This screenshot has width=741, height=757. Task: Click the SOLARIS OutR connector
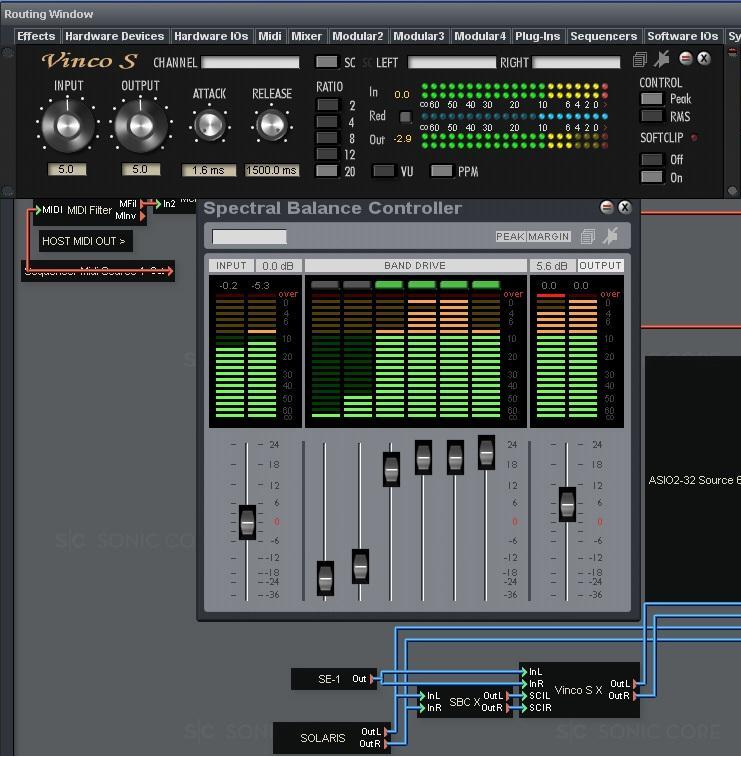tap(387, 744)
